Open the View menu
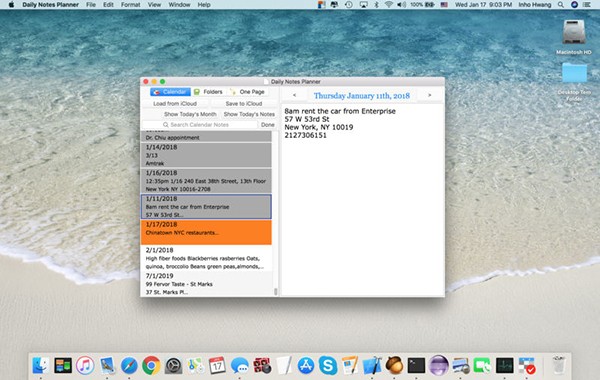The image size is (600, 380). pos(154,5)
